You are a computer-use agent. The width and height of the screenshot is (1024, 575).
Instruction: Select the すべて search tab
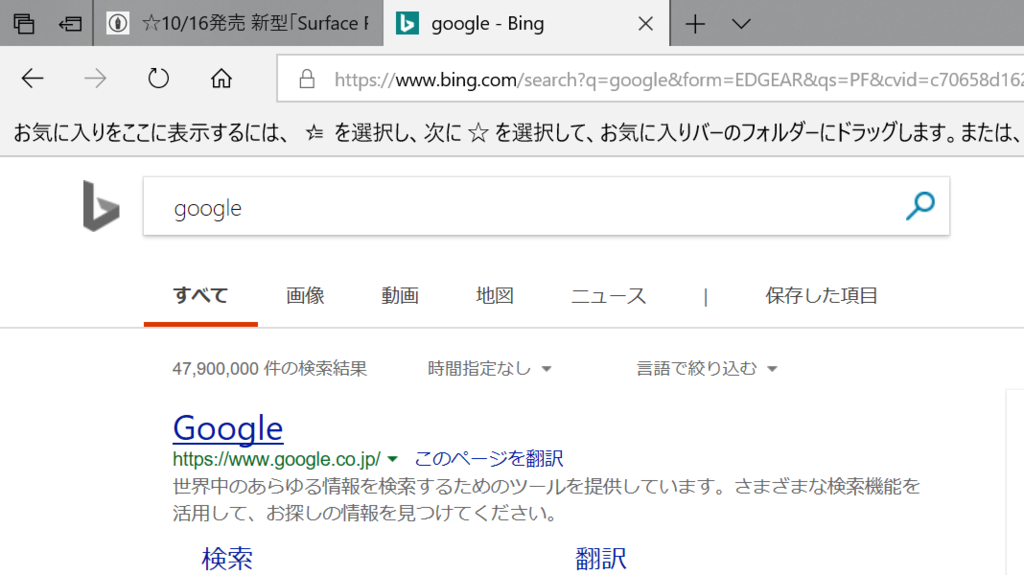point(200,296)
